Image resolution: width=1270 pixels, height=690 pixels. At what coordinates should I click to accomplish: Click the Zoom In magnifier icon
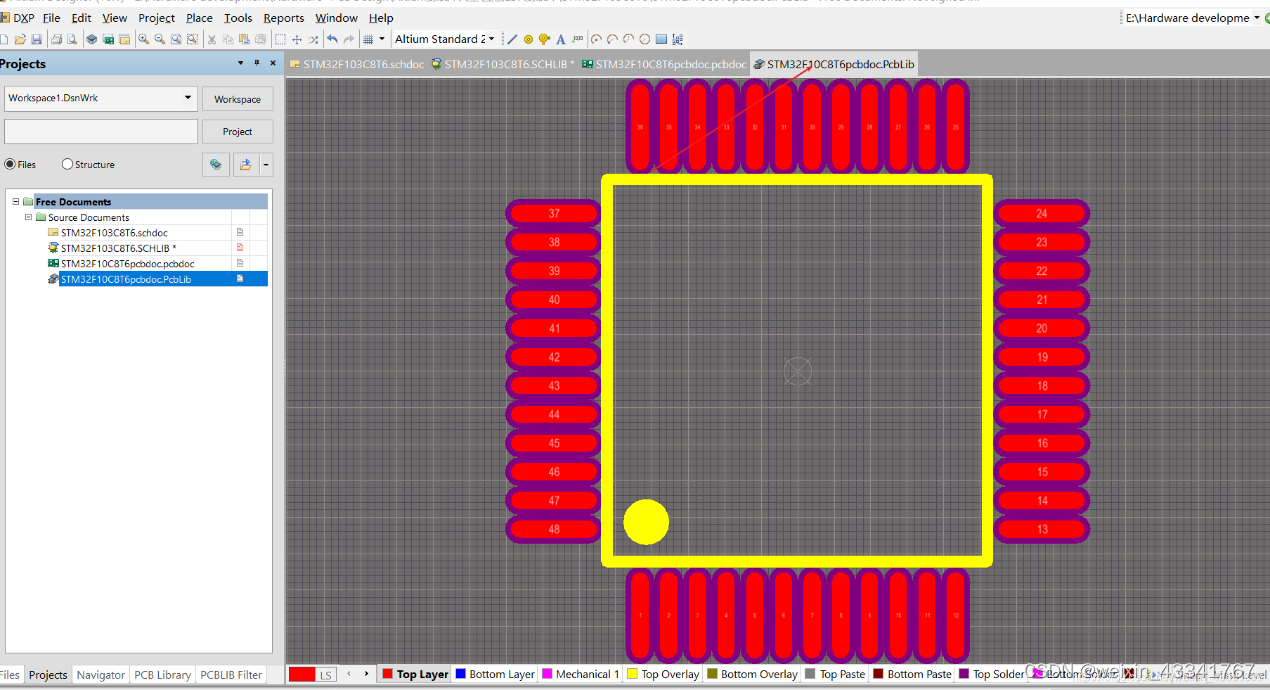(143, 39)
